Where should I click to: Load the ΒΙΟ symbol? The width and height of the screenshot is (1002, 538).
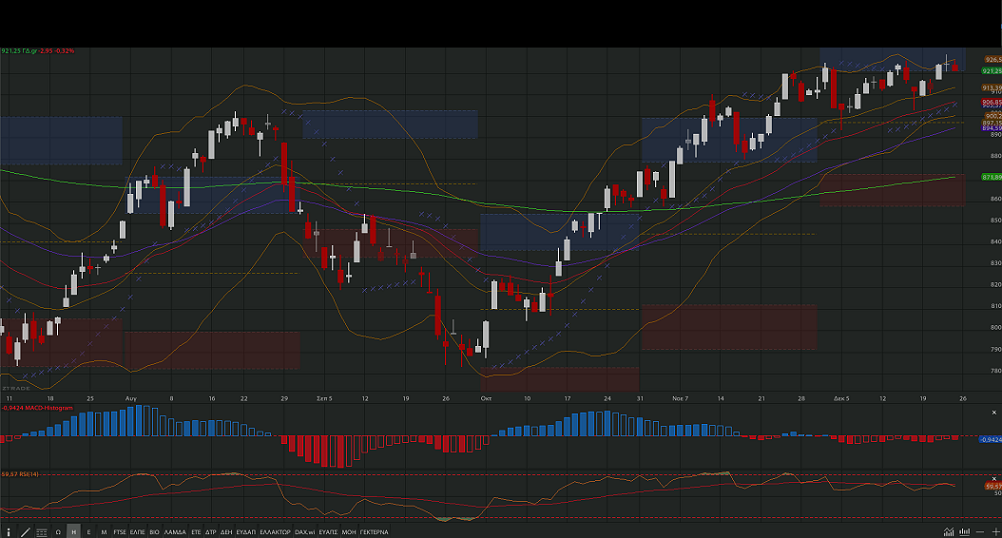click(x=154, y=532)
